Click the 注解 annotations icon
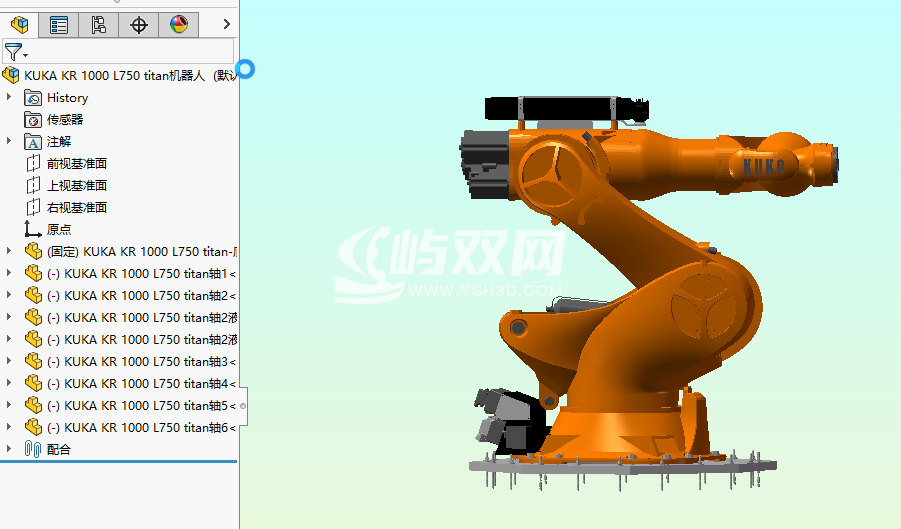 33,141
